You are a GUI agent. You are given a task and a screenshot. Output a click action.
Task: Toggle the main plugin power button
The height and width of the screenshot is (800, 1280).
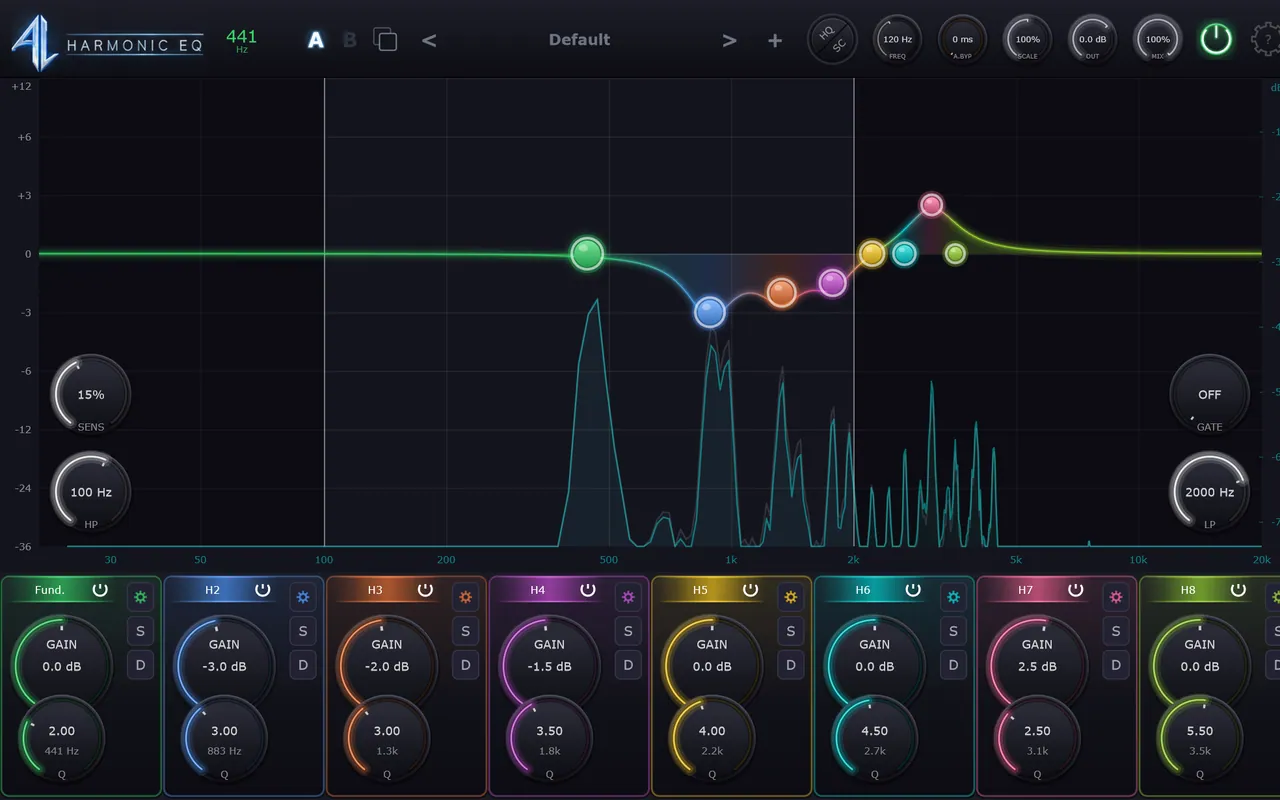1216,40
